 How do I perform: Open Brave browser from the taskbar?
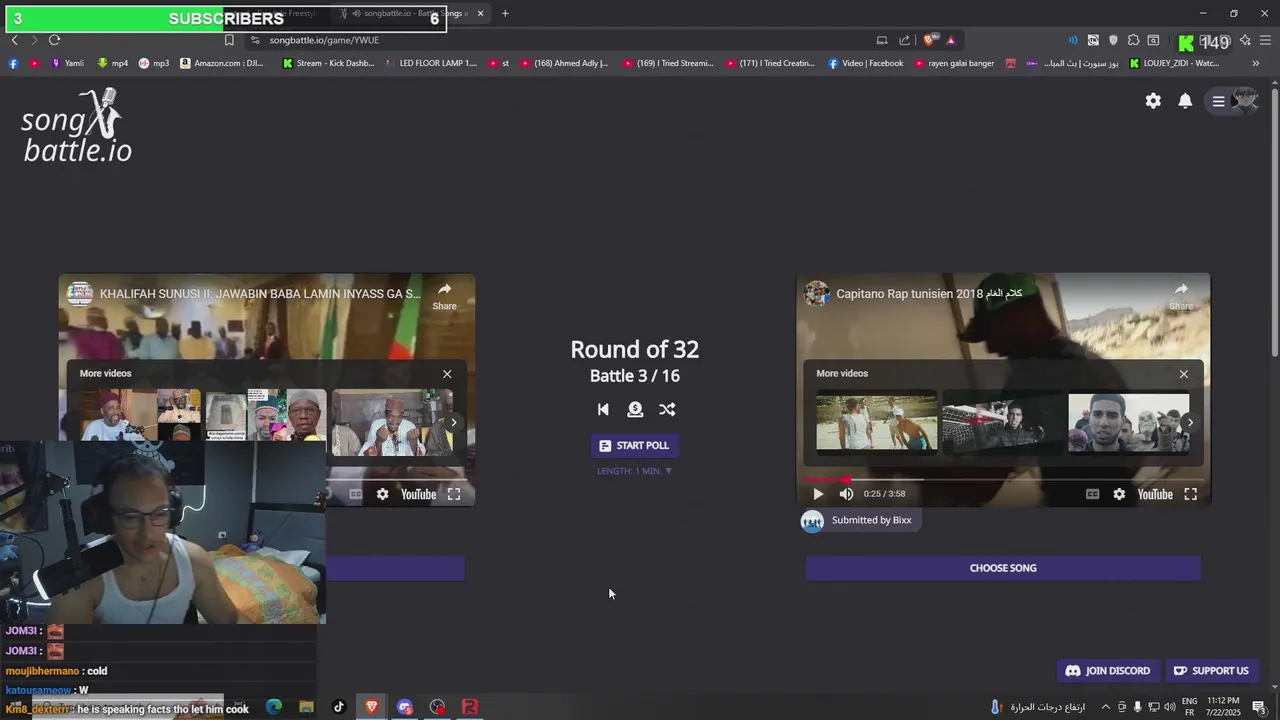pyautogui.click(x=372, y=707)
